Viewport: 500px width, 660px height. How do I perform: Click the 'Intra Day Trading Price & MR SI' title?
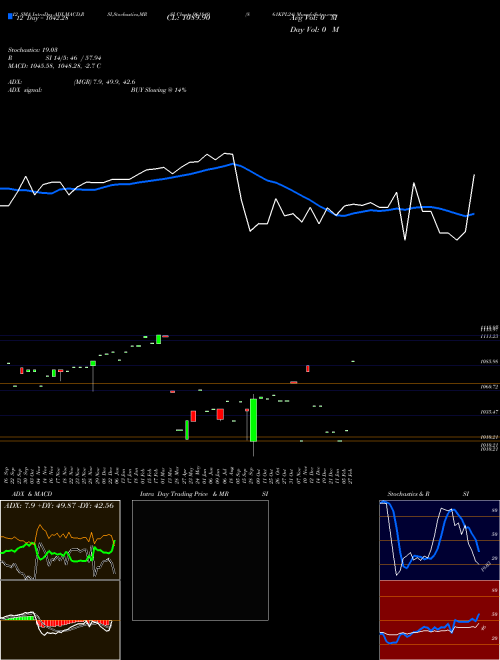coord(204,494)
